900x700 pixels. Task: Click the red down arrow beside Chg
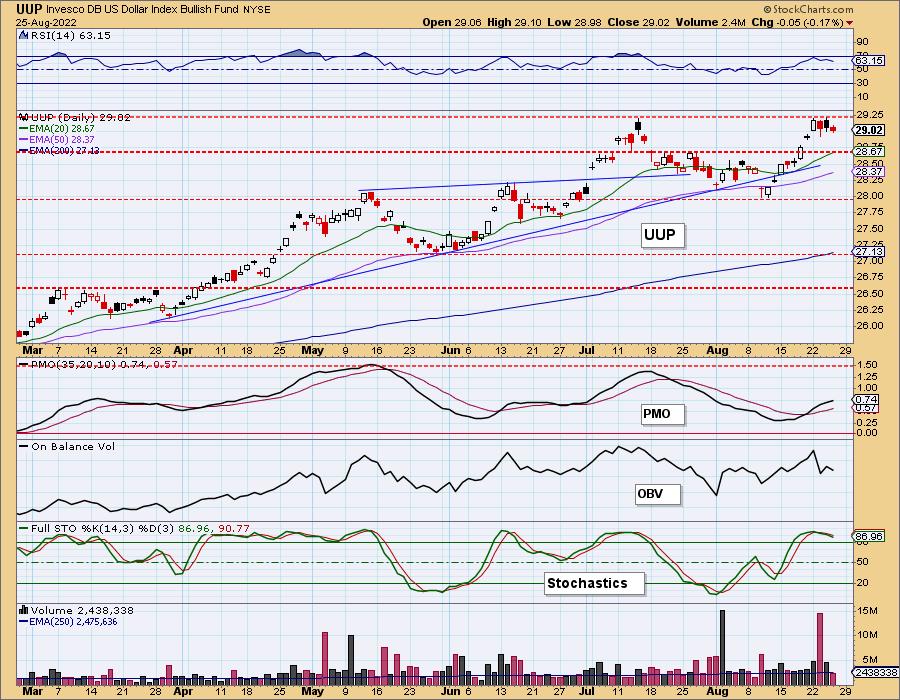click(x=849, y=23)
